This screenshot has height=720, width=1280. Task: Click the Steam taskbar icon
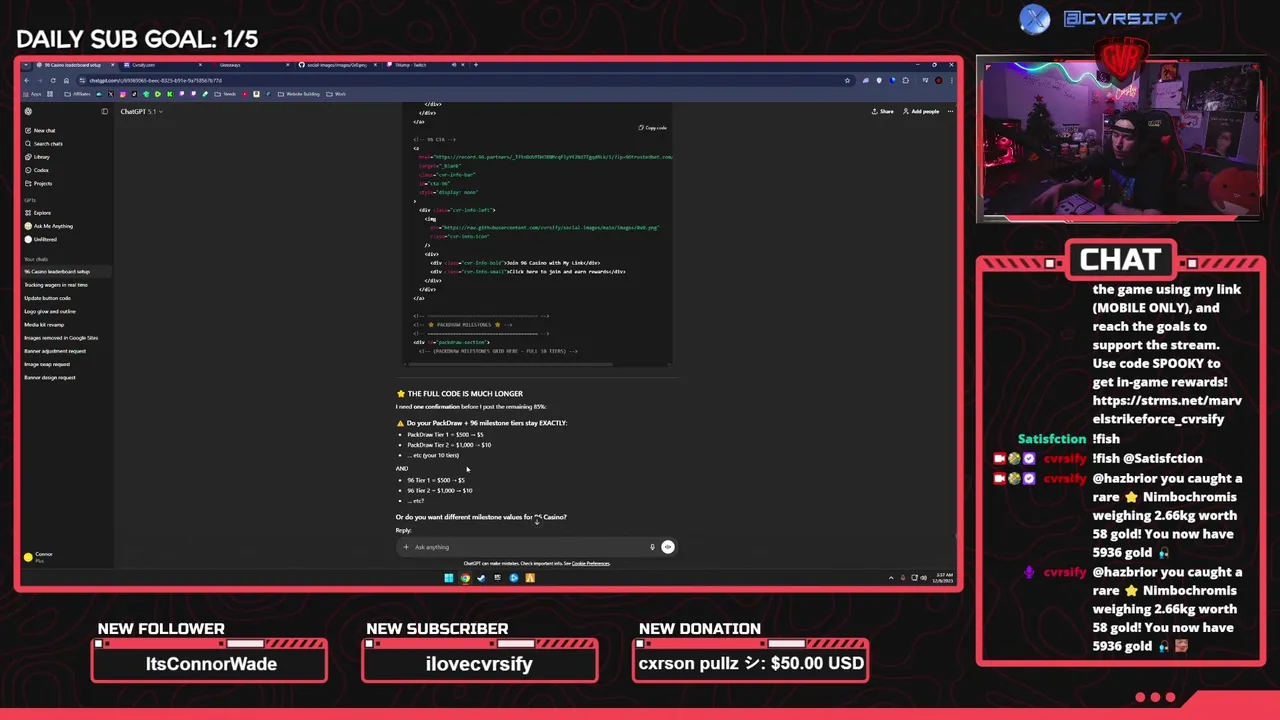coord(481,577)
